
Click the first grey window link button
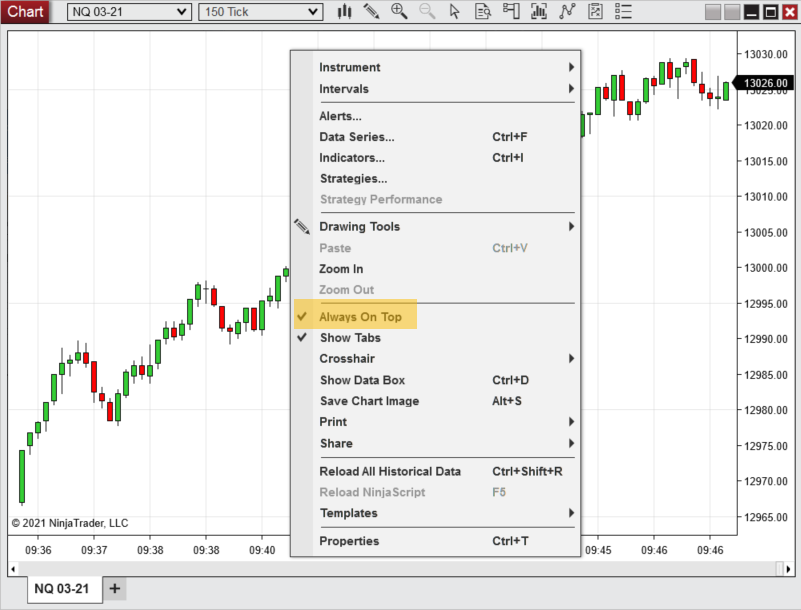pos(713,12)
